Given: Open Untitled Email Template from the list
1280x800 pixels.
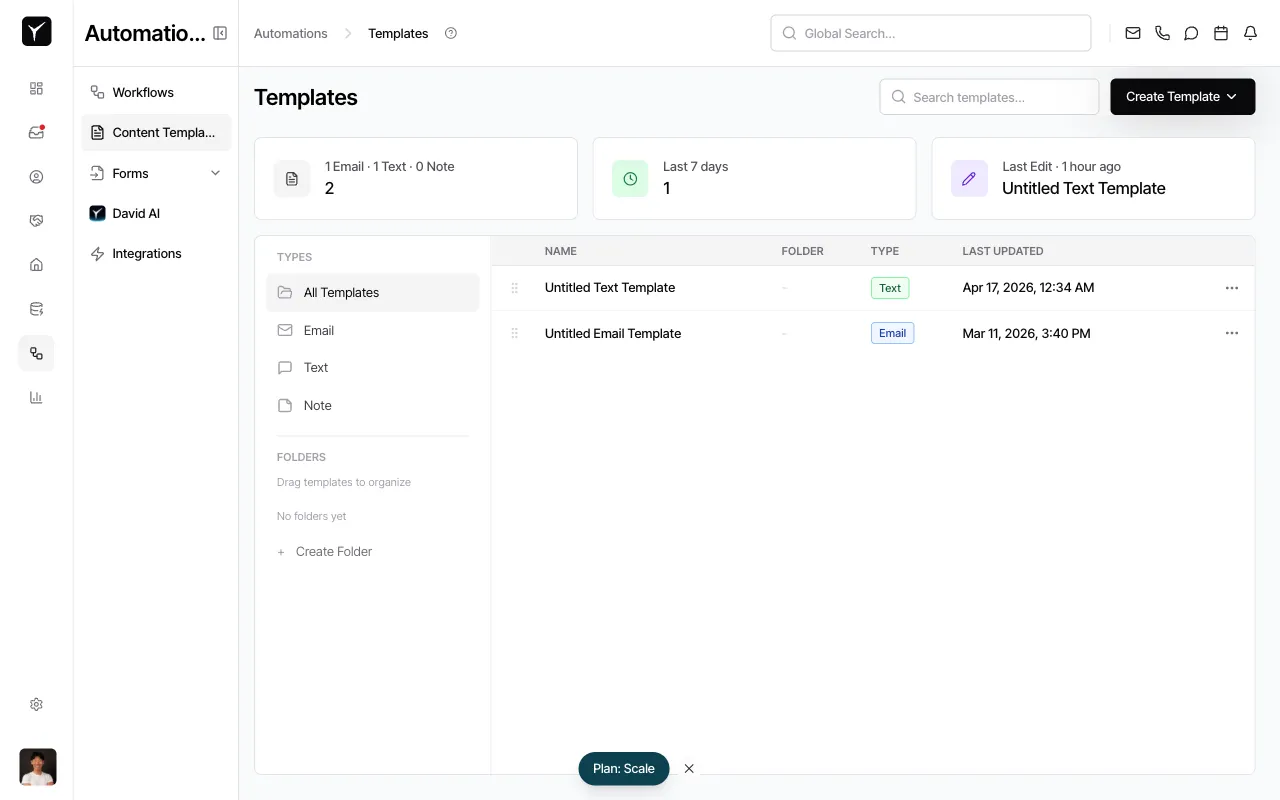Looking at the screenshot, I should [613, 333].
